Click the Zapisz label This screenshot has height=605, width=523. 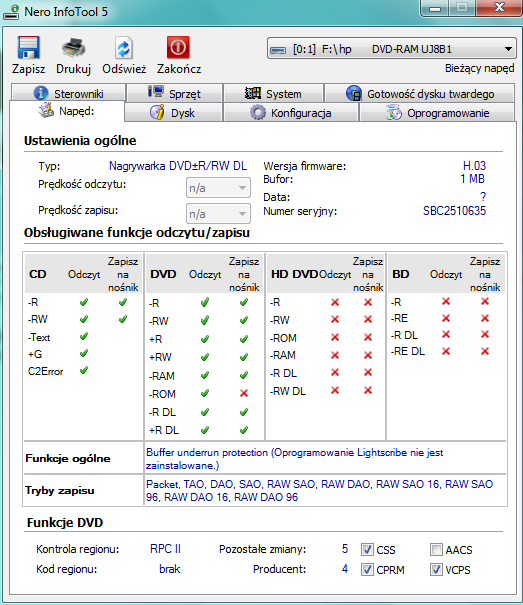(x=28, y=69)
